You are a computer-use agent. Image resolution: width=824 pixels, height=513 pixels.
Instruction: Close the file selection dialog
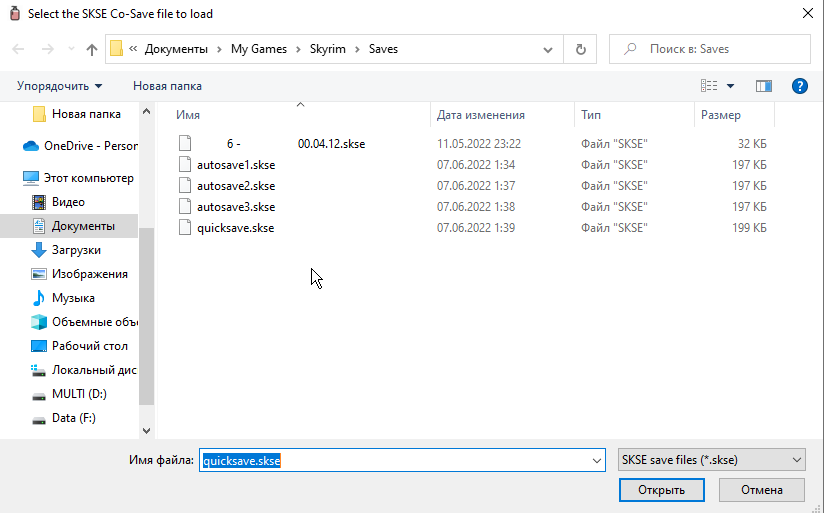click(x=808, y=13)
